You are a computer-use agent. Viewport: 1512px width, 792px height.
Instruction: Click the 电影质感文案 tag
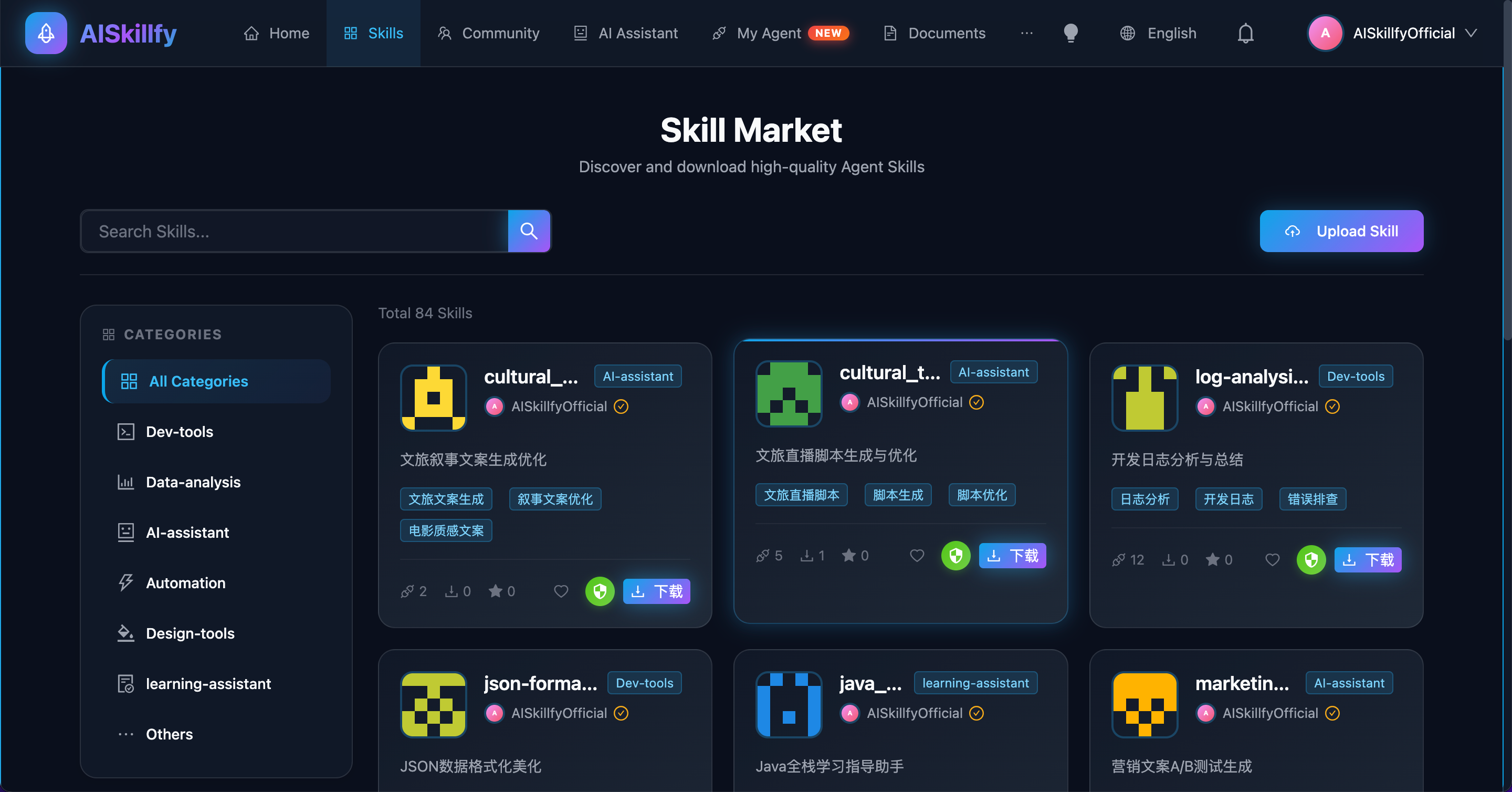[x=446, y=531]
